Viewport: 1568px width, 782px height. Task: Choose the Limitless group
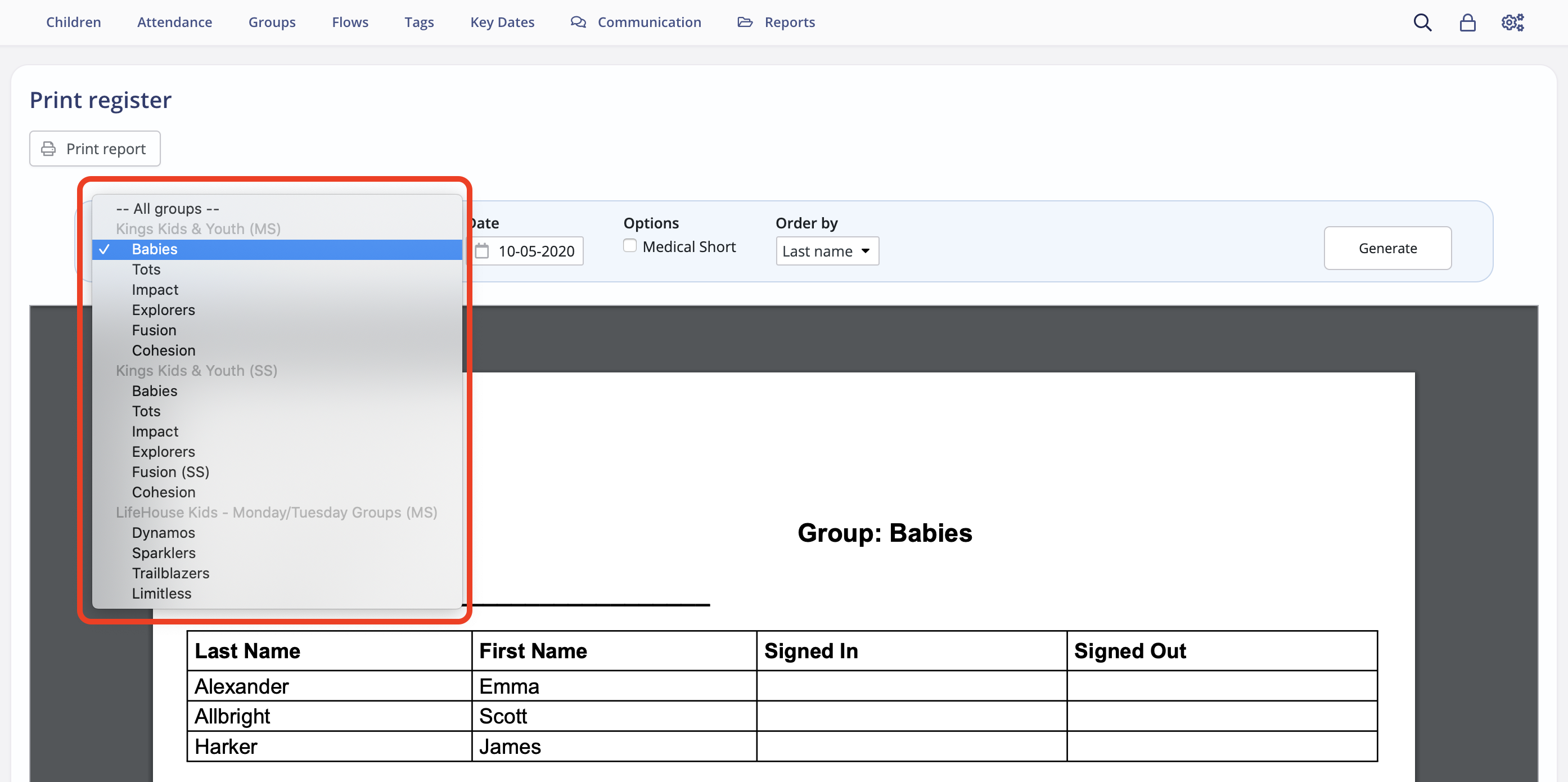point(161,593)
